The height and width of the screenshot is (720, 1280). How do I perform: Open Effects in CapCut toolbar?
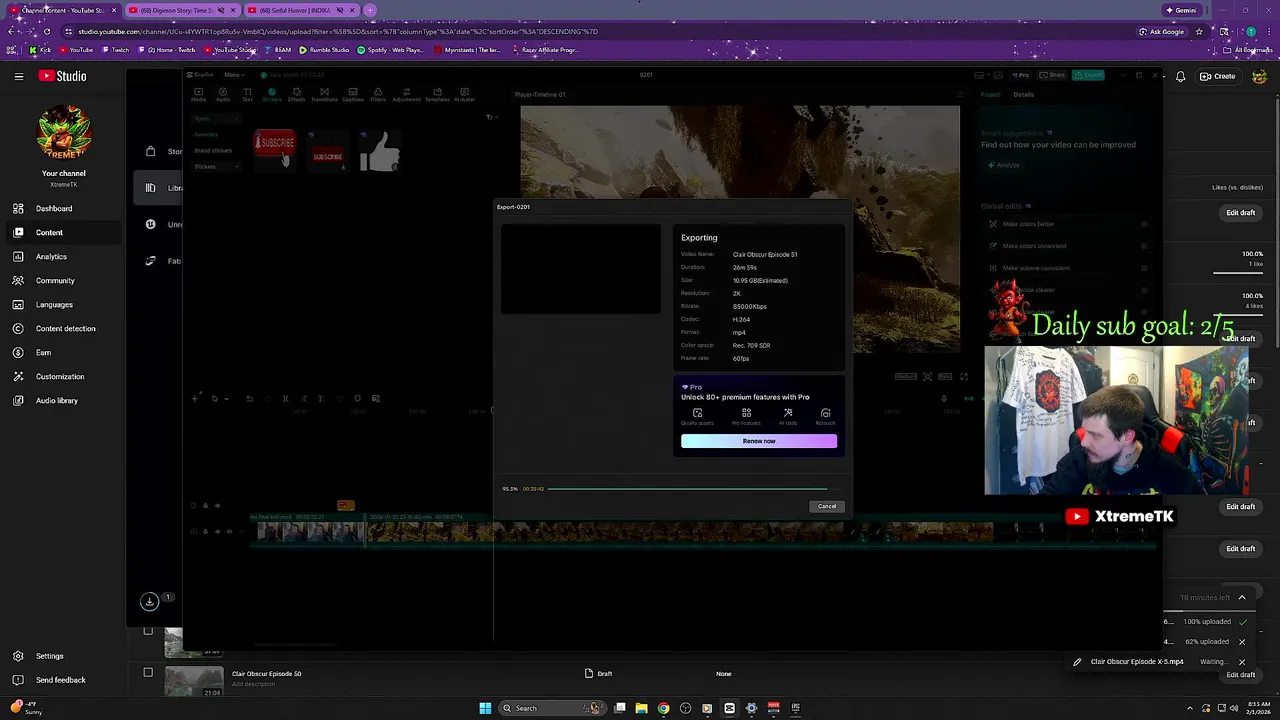click(296, 95)
